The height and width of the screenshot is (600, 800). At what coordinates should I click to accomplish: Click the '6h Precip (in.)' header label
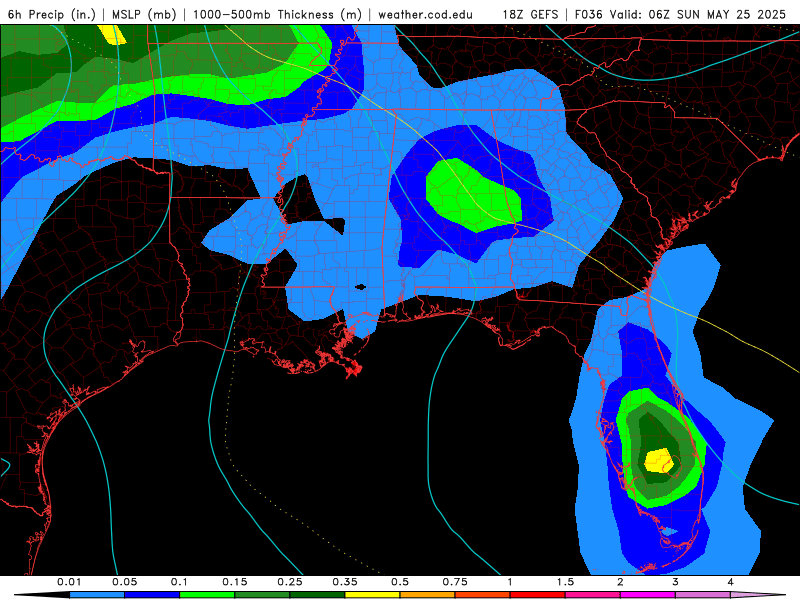click(52, 14)
